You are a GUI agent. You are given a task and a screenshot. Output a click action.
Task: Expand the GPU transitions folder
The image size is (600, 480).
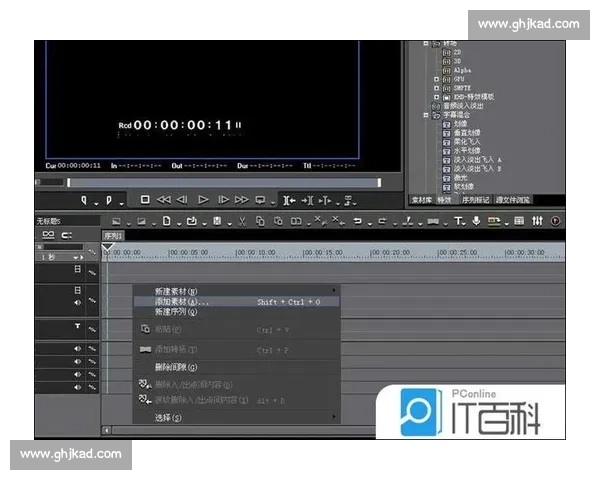pyautogui.click(x=436, y=79)
